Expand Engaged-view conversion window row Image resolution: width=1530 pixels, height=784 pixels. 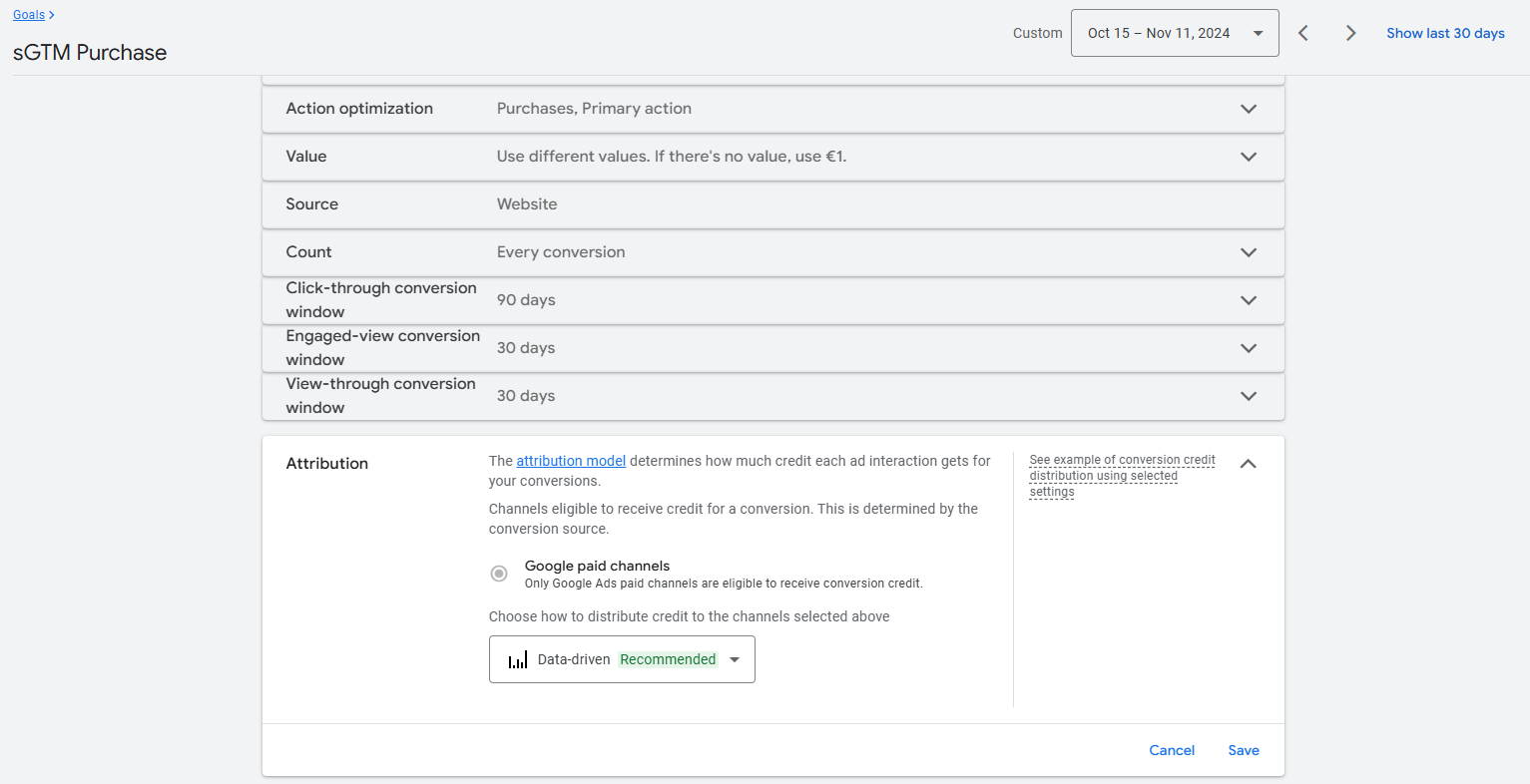1248,348
